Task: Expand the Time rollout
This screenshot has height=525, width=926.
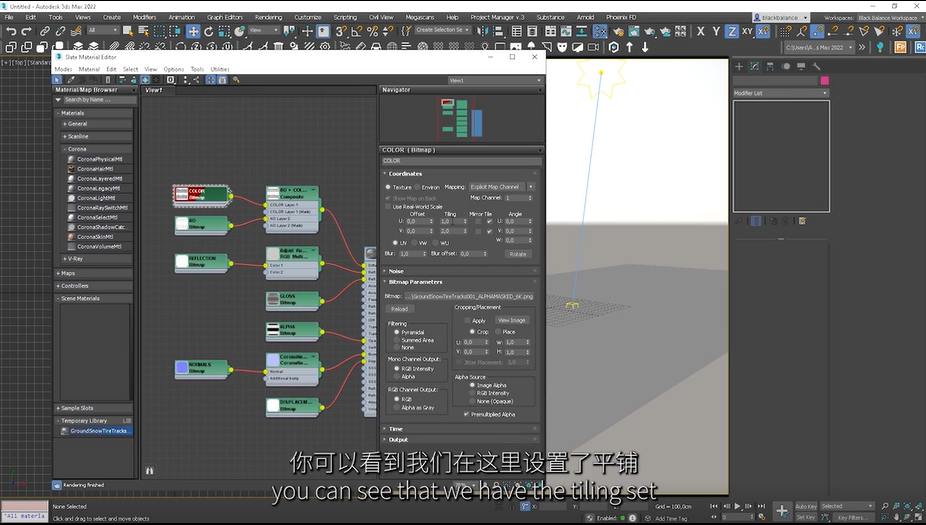Action: (461, 429)
